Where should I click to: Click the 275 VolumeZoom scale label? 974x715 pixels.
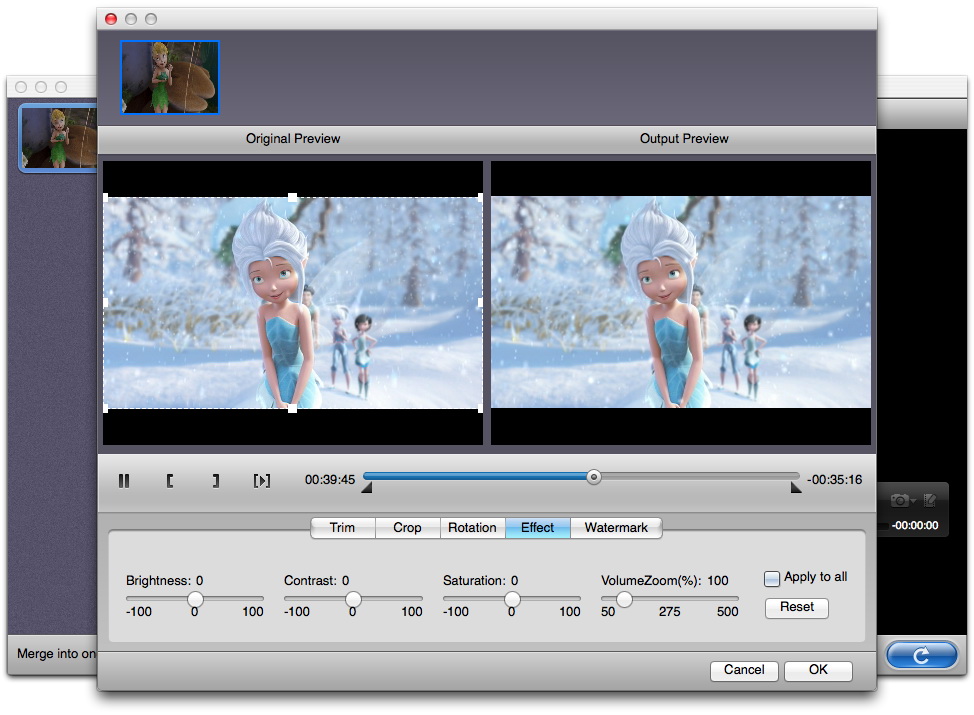click(x=669, y=612)
